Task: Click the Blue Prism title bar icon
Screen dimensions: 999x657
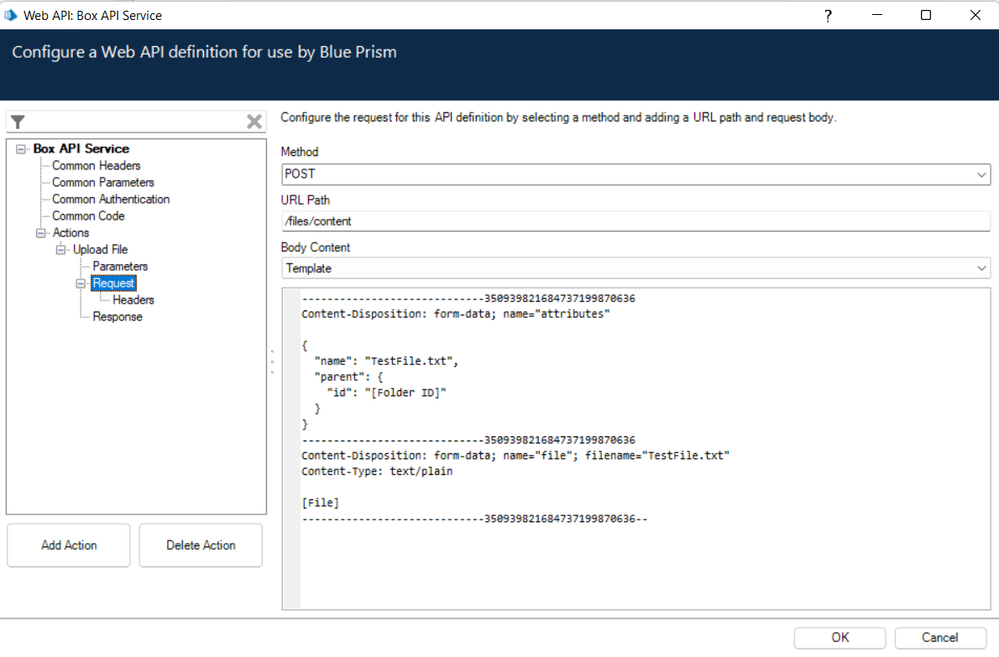Action: click(11, 15)
